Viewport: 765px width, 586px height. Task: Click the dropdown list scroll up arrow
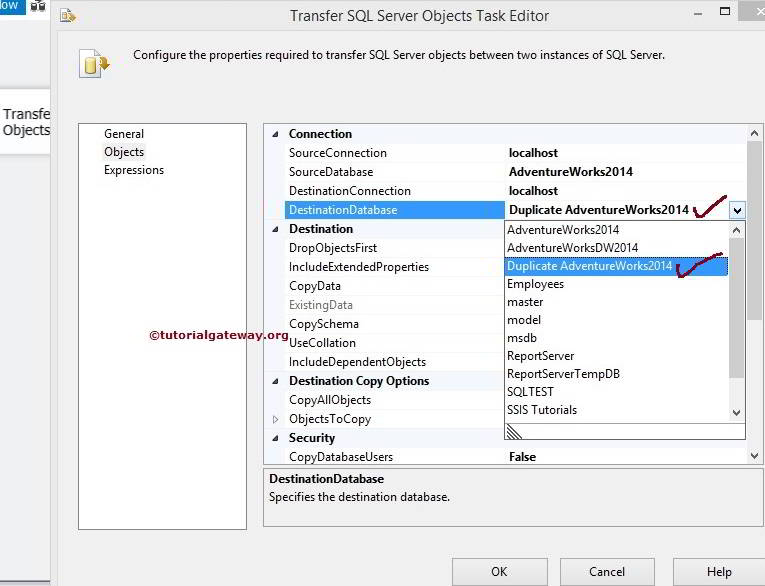737,230
